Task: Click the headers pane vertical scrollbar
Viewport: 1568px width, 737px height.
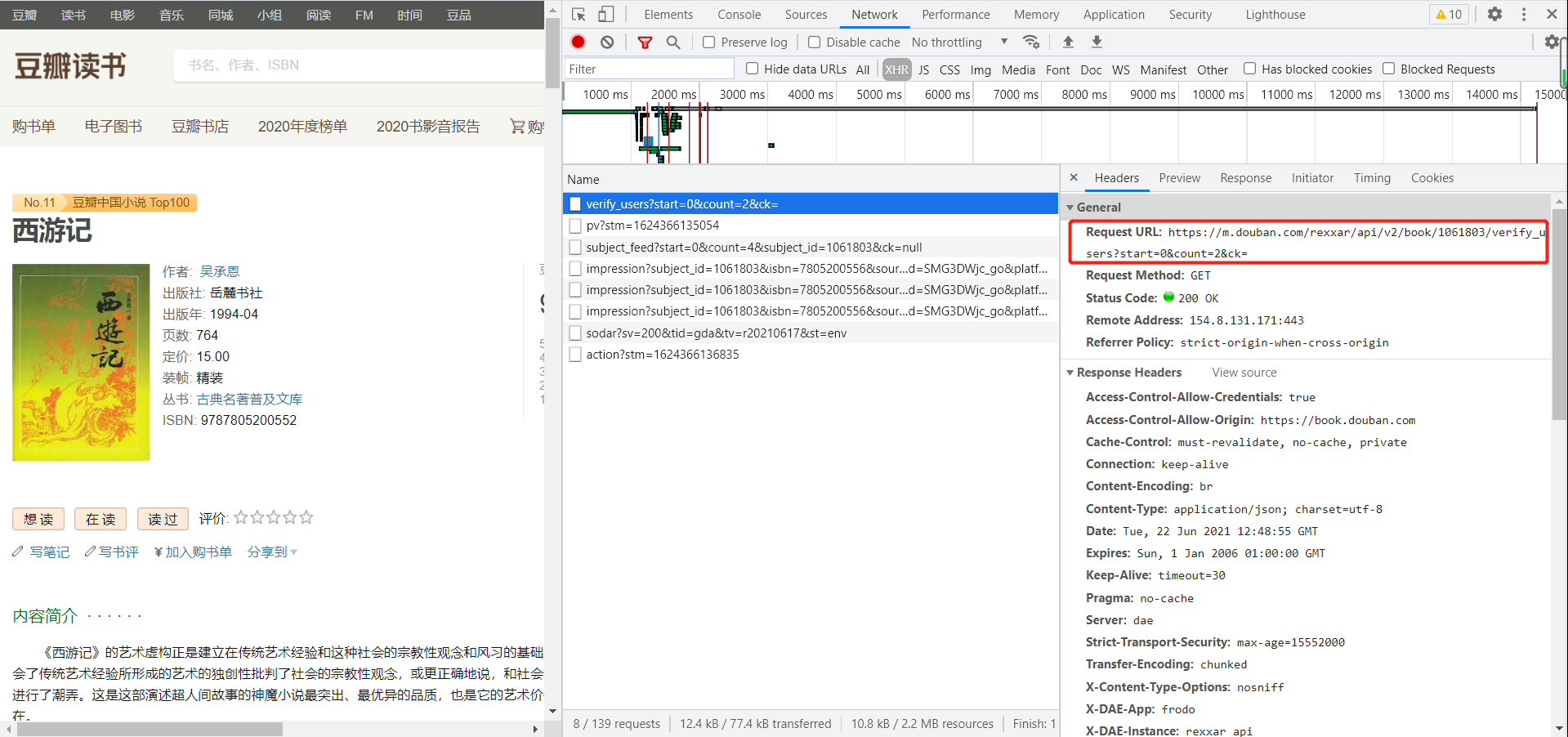Action: [1559, 315]
